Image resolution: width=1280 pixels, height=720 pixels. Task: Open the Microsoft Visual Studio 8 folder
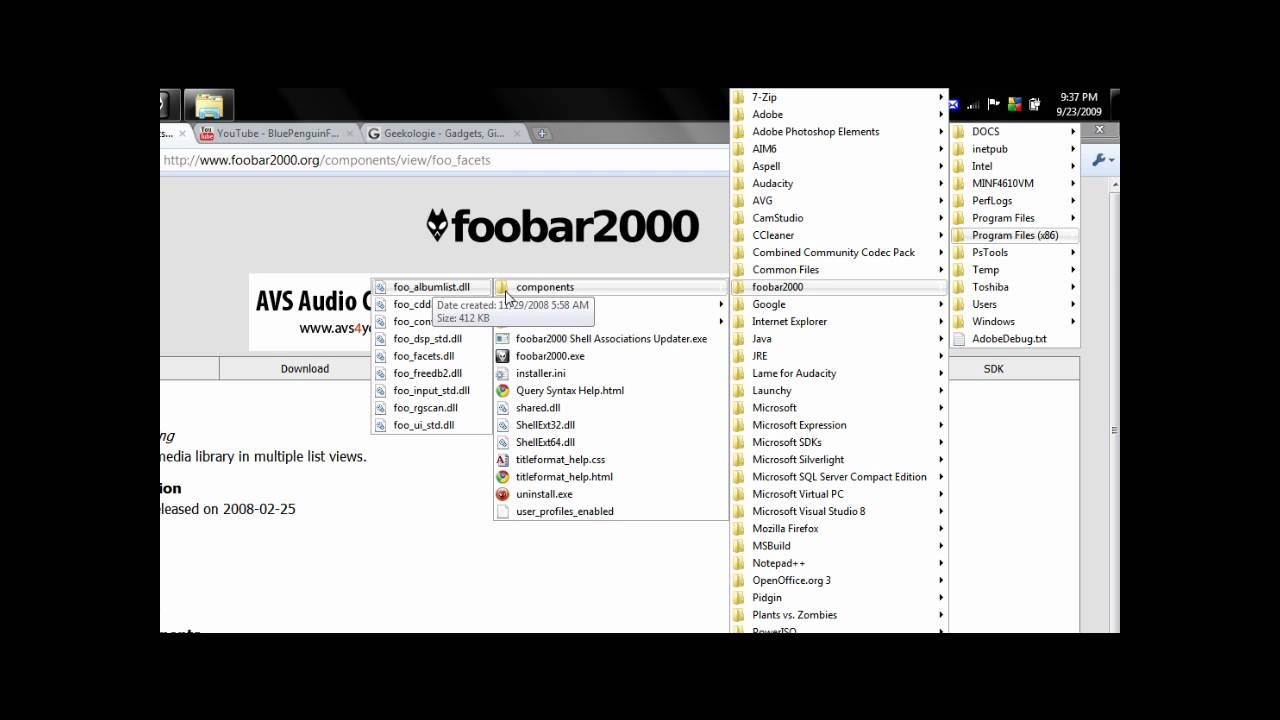(x=838, y=511)
